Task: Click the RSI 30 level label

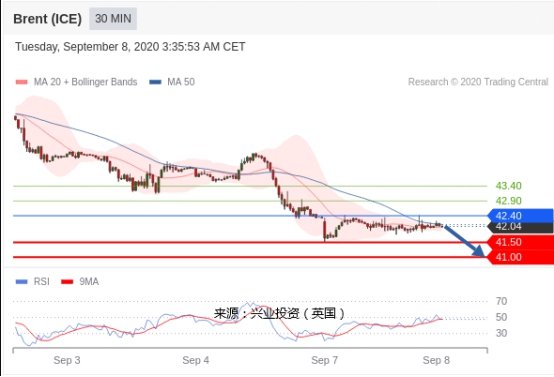Action: (x=501, y=333)
